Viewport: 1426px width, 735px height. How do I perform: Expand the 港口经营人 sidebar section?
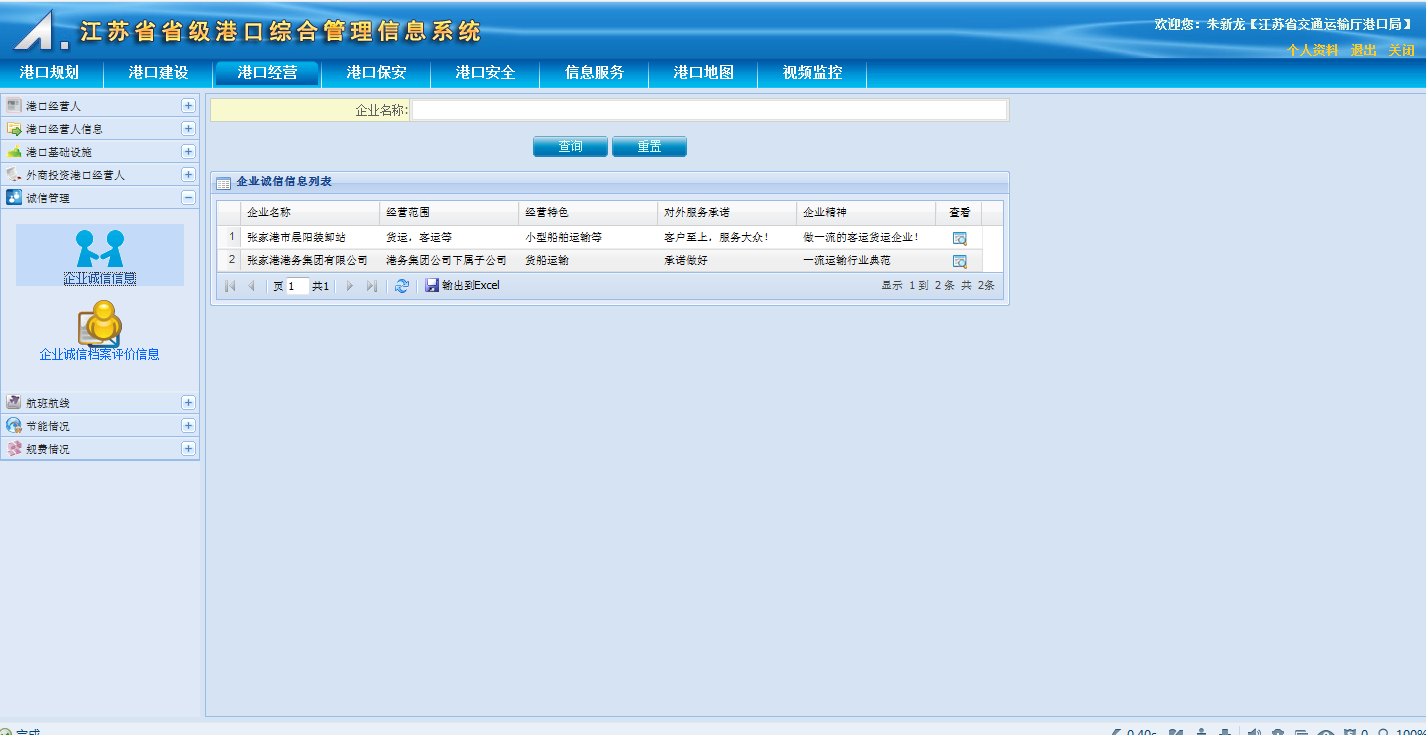[188, 105]
